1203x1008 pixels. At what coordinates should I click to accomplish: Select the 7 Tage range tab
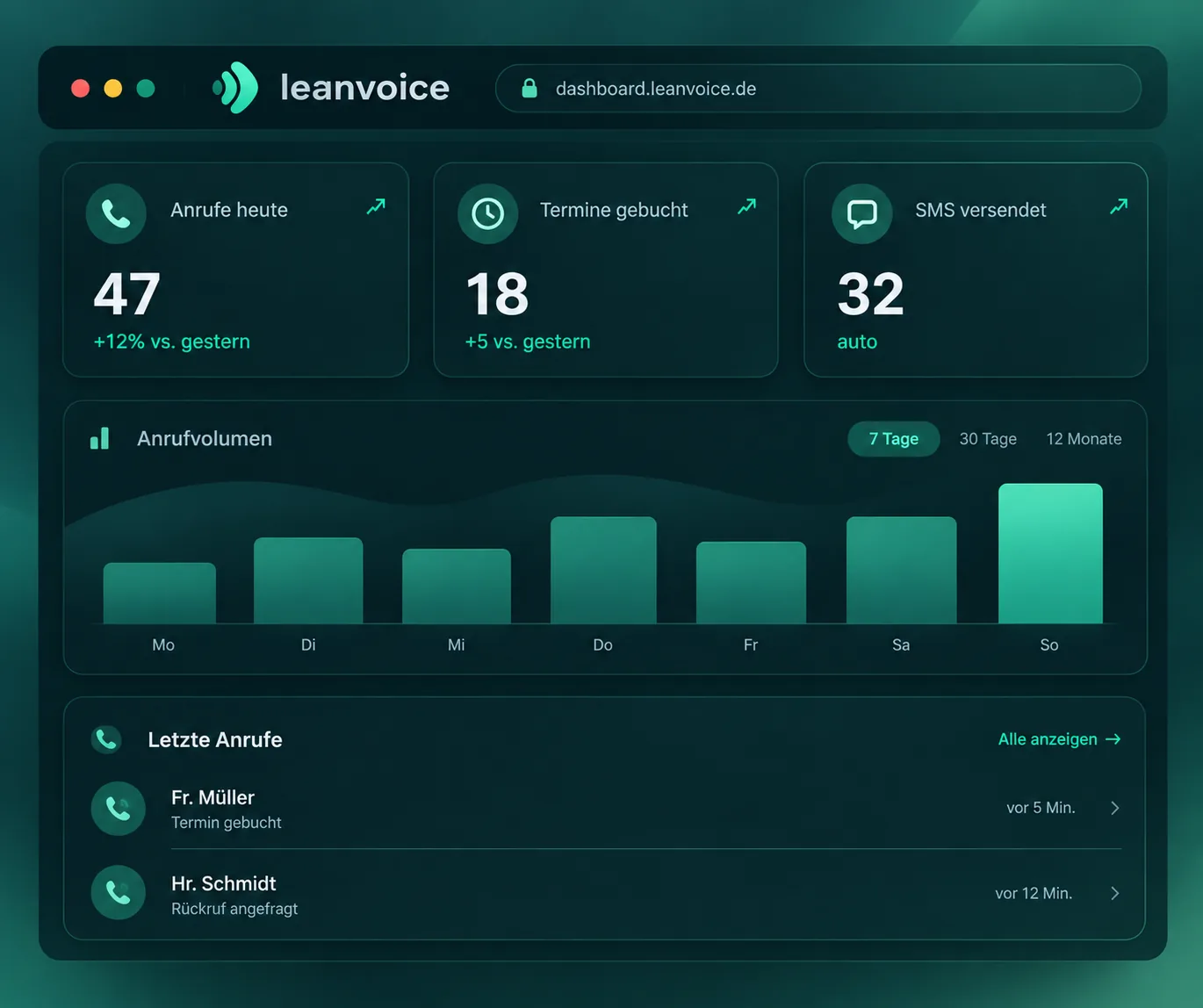(894, 439)
